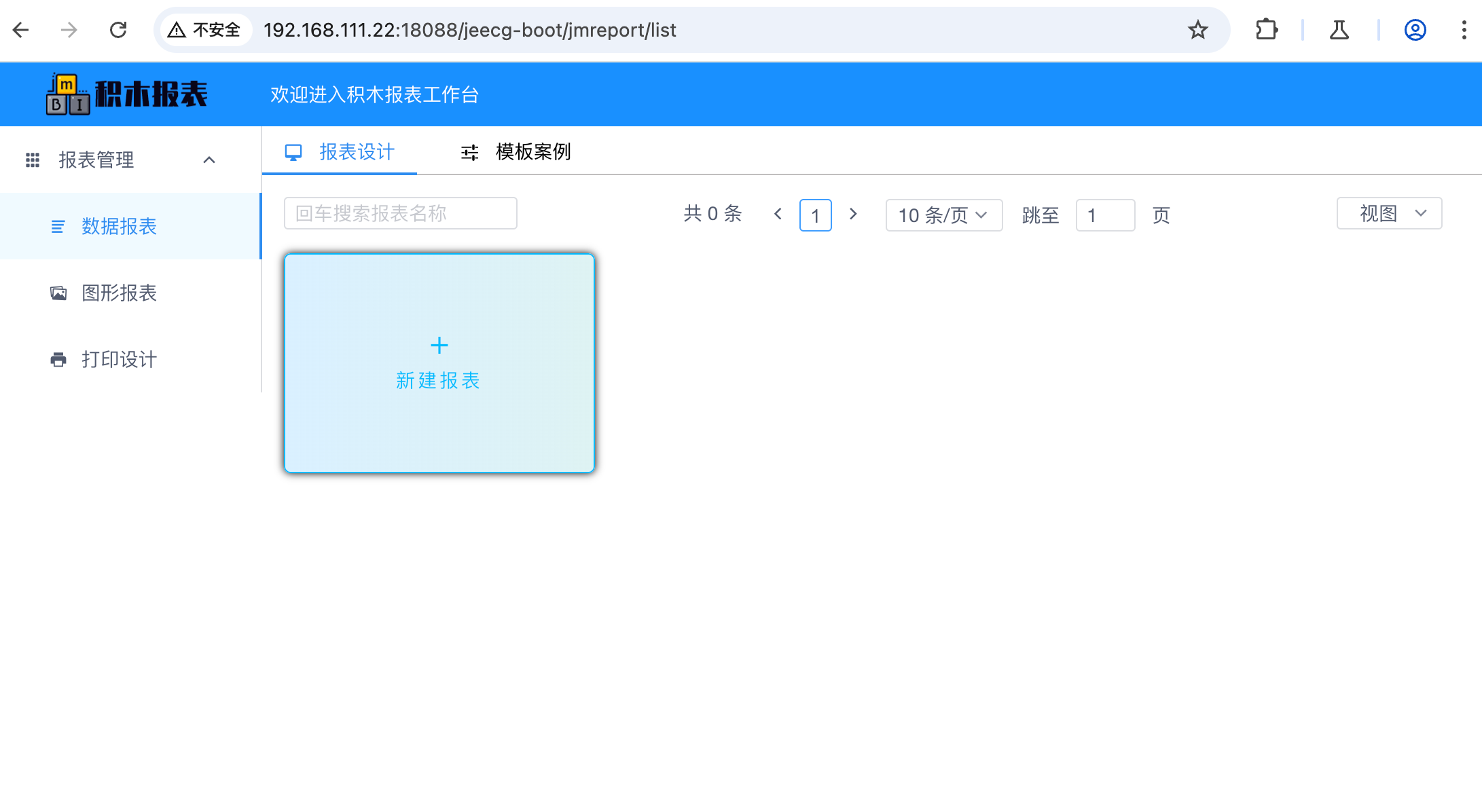The width and height of the screenshot is (1482, 812).
Task: Click the report name search box
Action: pos(400,214)
